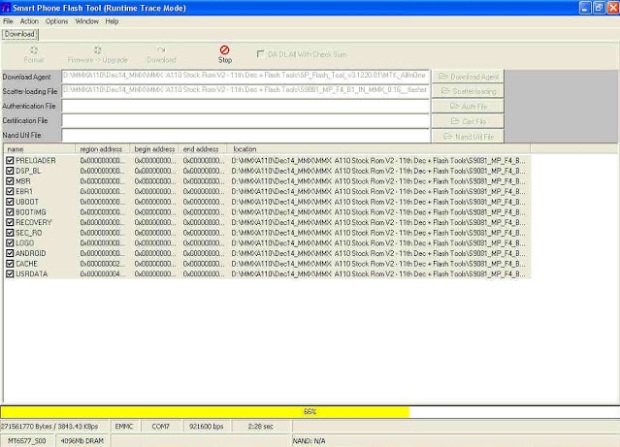Click the Download toolbar icon
The height and width of the screenshot is (447, 620).
(x=161, y=50)
